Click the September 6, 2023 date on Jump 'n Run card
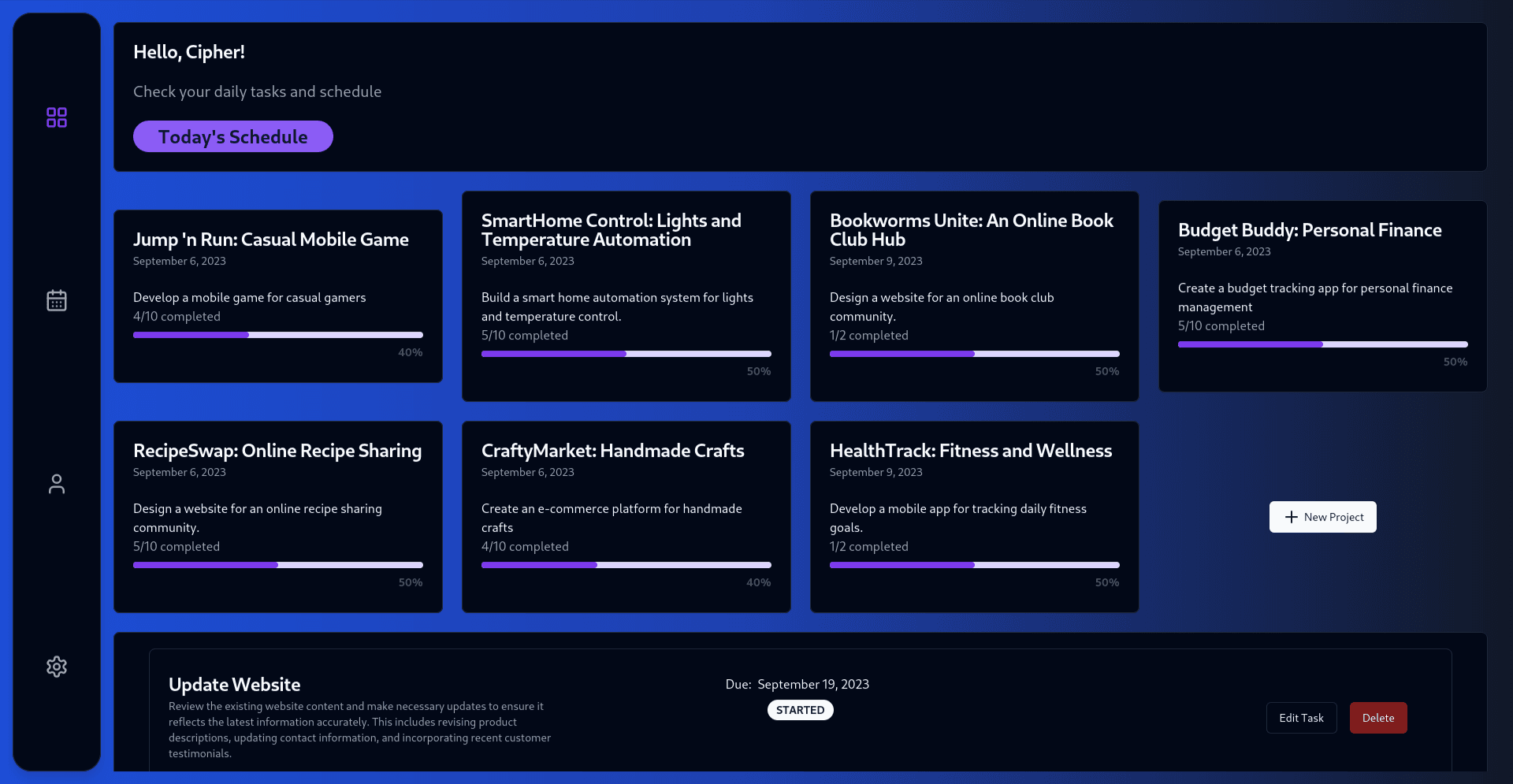This screenshot has width=1513, height=784. point(180,261)
